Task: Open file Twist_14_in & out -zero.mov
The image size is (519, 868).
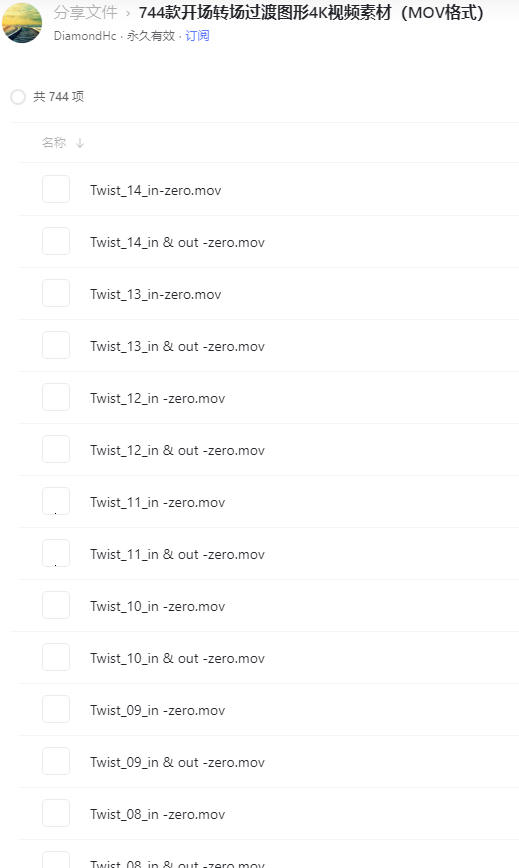Action: tap(178, 242)
